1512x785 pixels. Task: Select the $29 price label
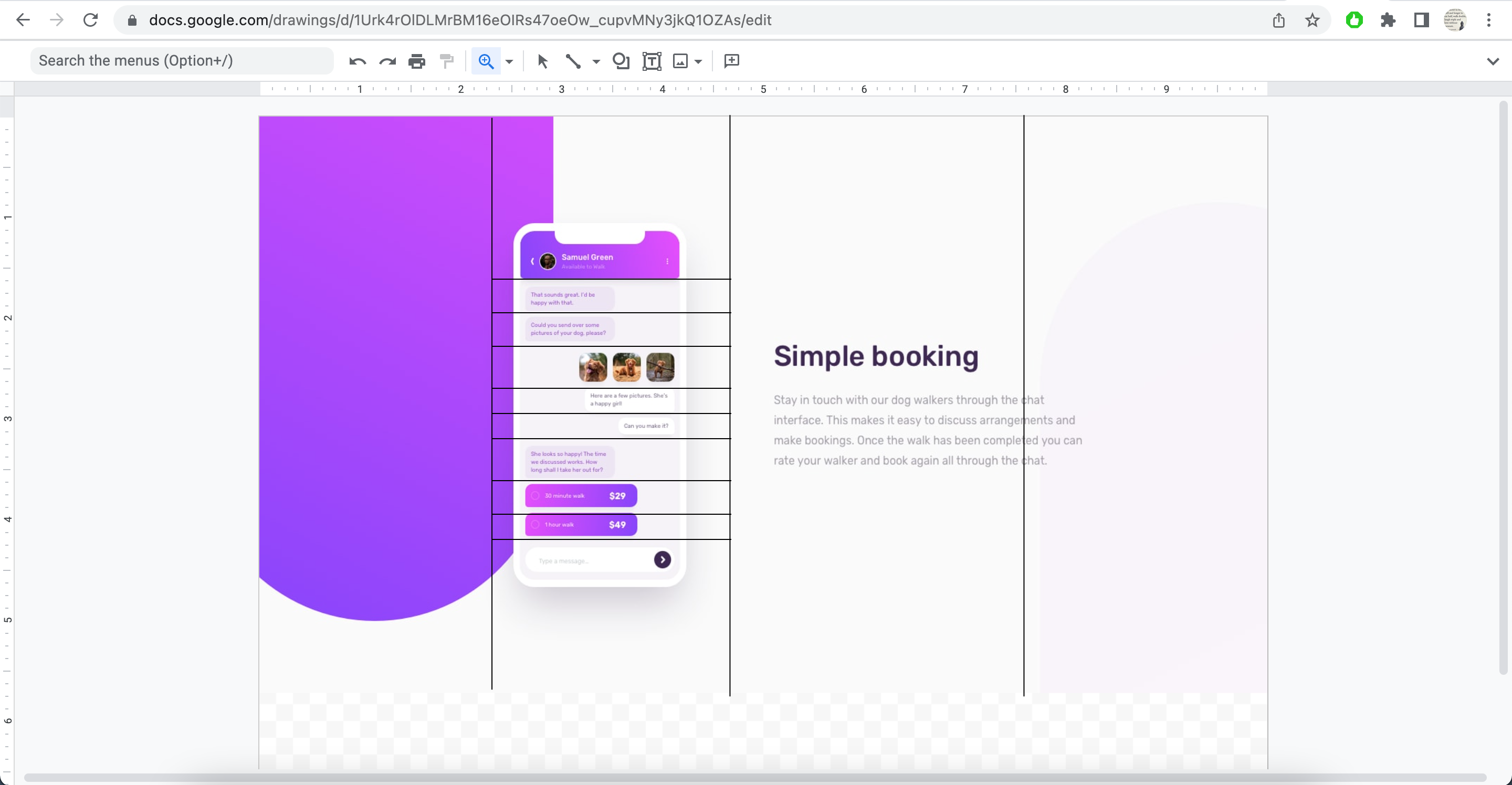coord(617,496)
